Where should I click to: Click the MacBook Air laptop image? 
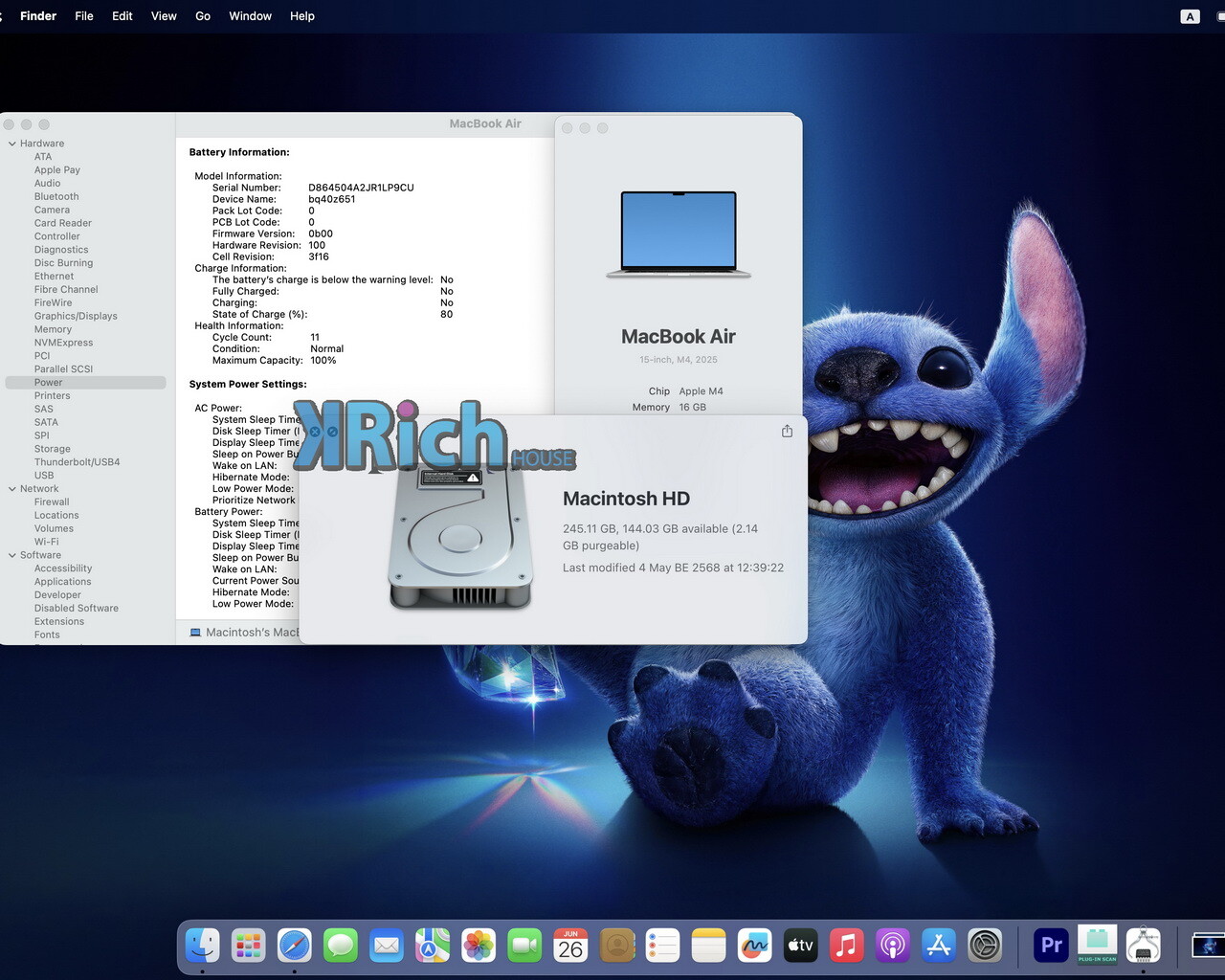tap(679, 234)
